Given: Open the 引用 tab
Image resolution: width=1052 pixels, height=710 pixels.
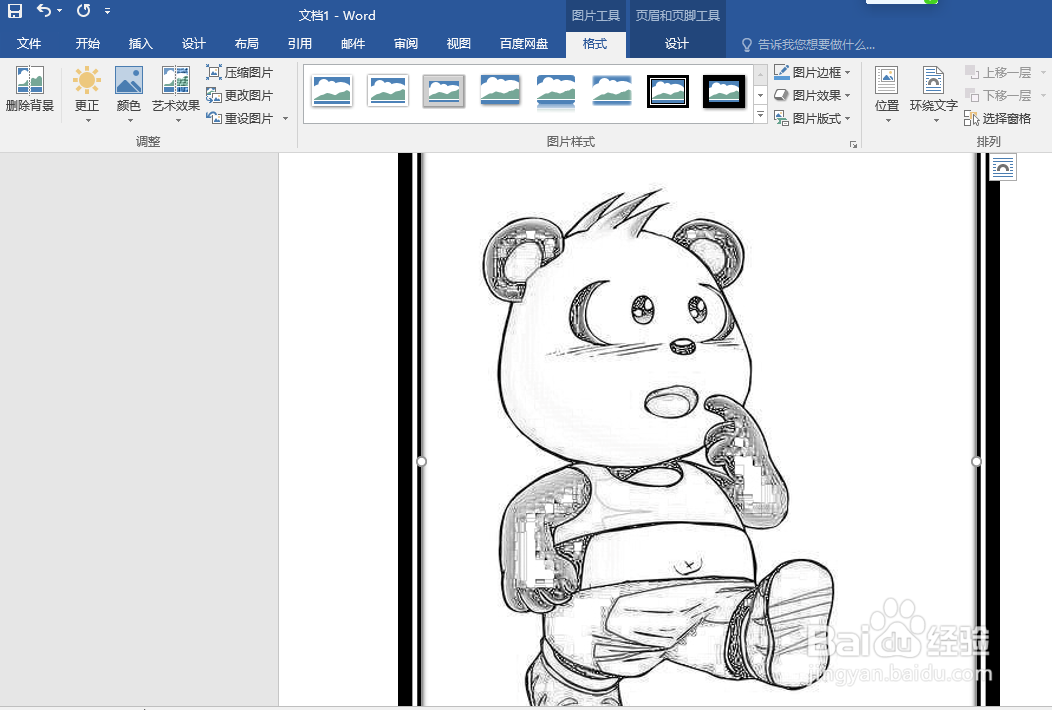Looking at the screenshot, I should (x=299, y=44).
